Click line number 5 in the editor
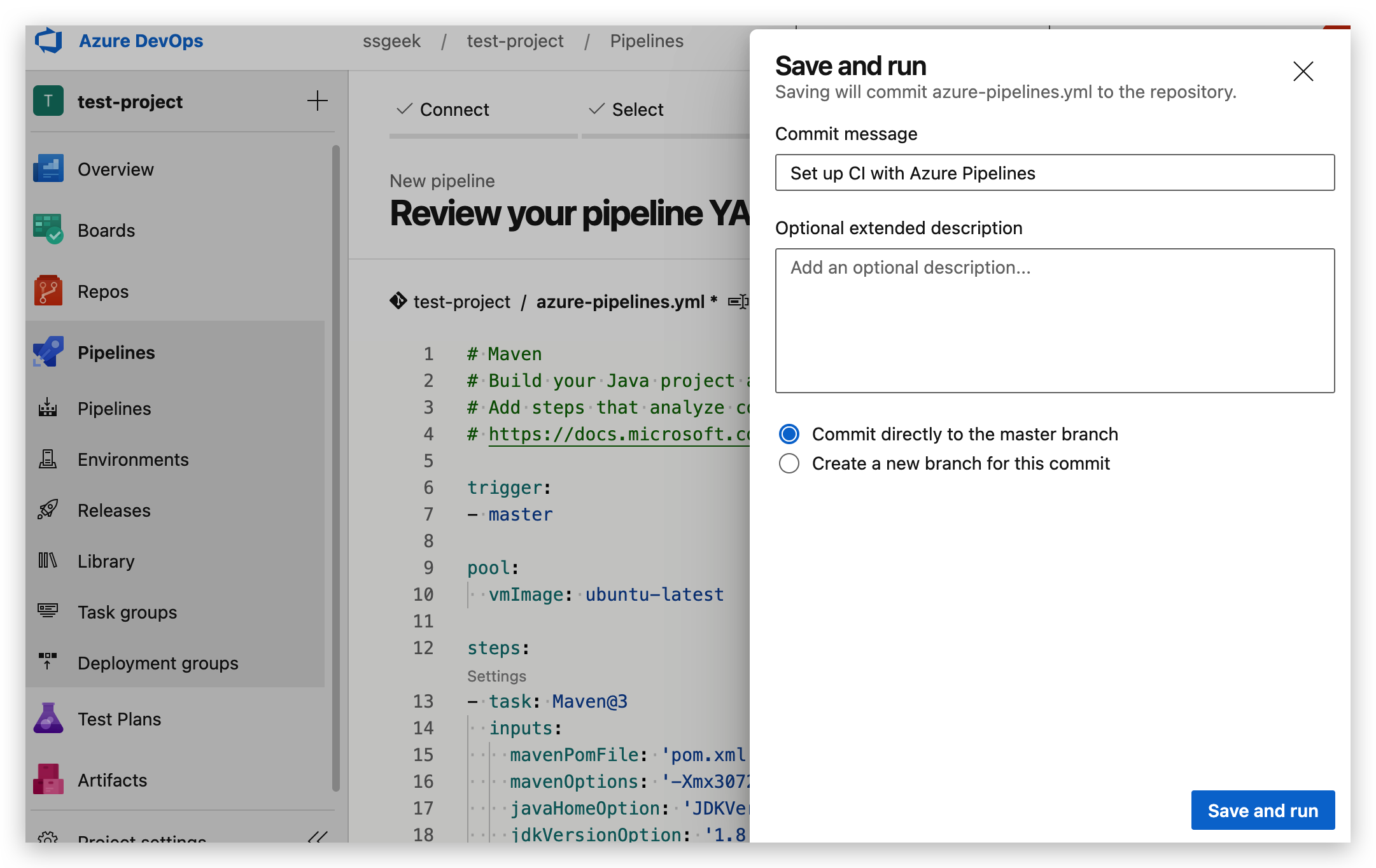 point(428,461)
